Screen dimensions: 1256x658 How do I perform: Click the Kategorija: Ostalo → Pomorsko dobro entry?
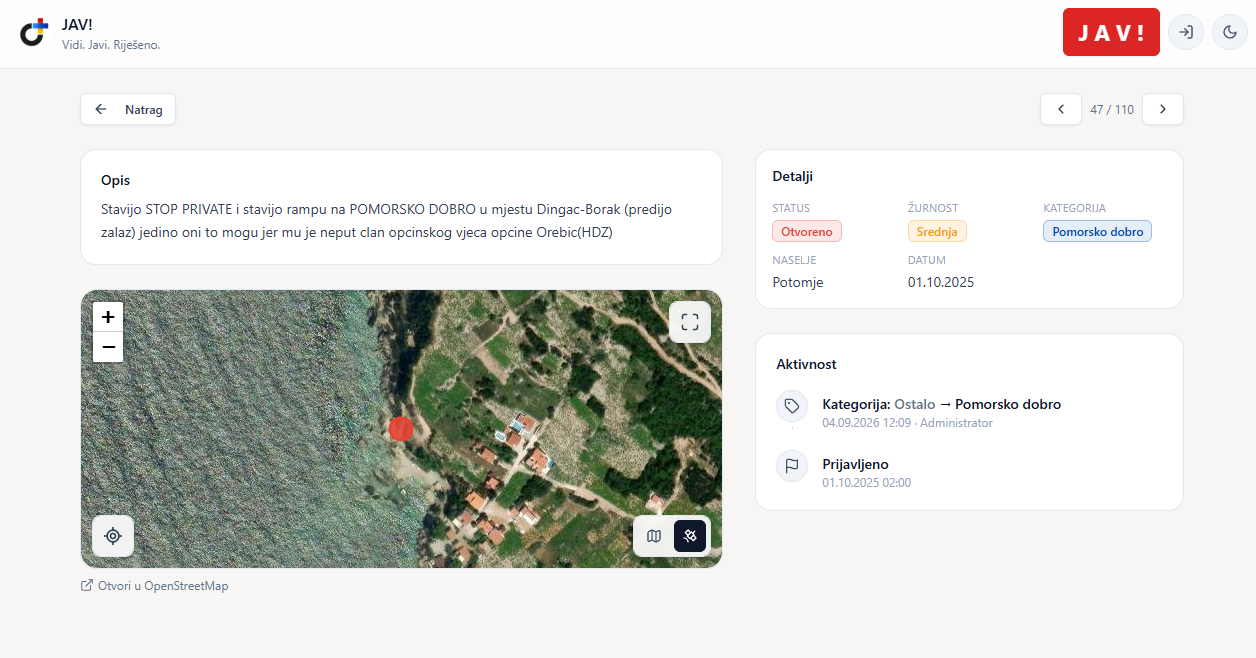tap(941, 404)
